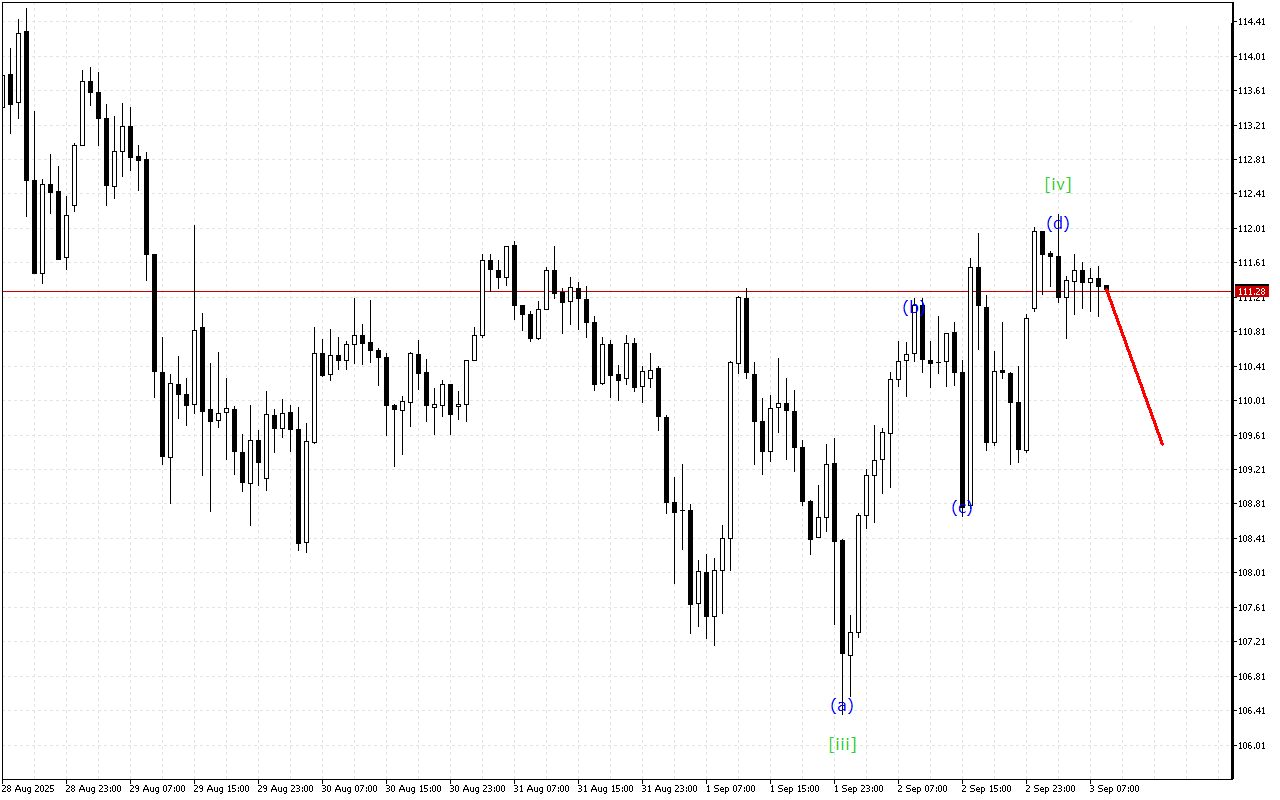Click the 28 Aug 2025 date label
The width and height of the screenshot is (1280, 800).
pos(27,789)
